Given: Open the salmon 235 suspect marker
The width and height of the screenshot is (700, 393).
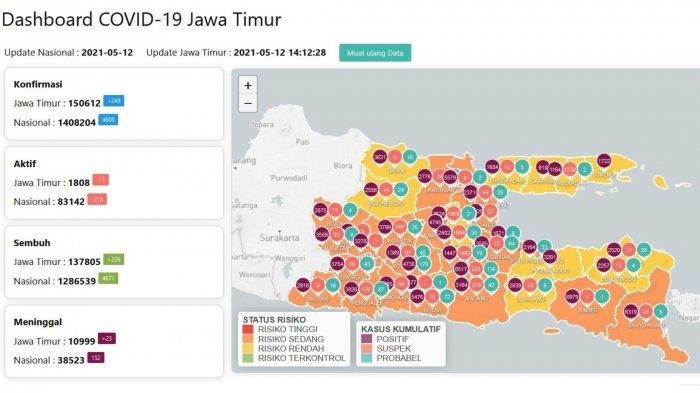Looking at the screenshot, I should click(475, 269).
